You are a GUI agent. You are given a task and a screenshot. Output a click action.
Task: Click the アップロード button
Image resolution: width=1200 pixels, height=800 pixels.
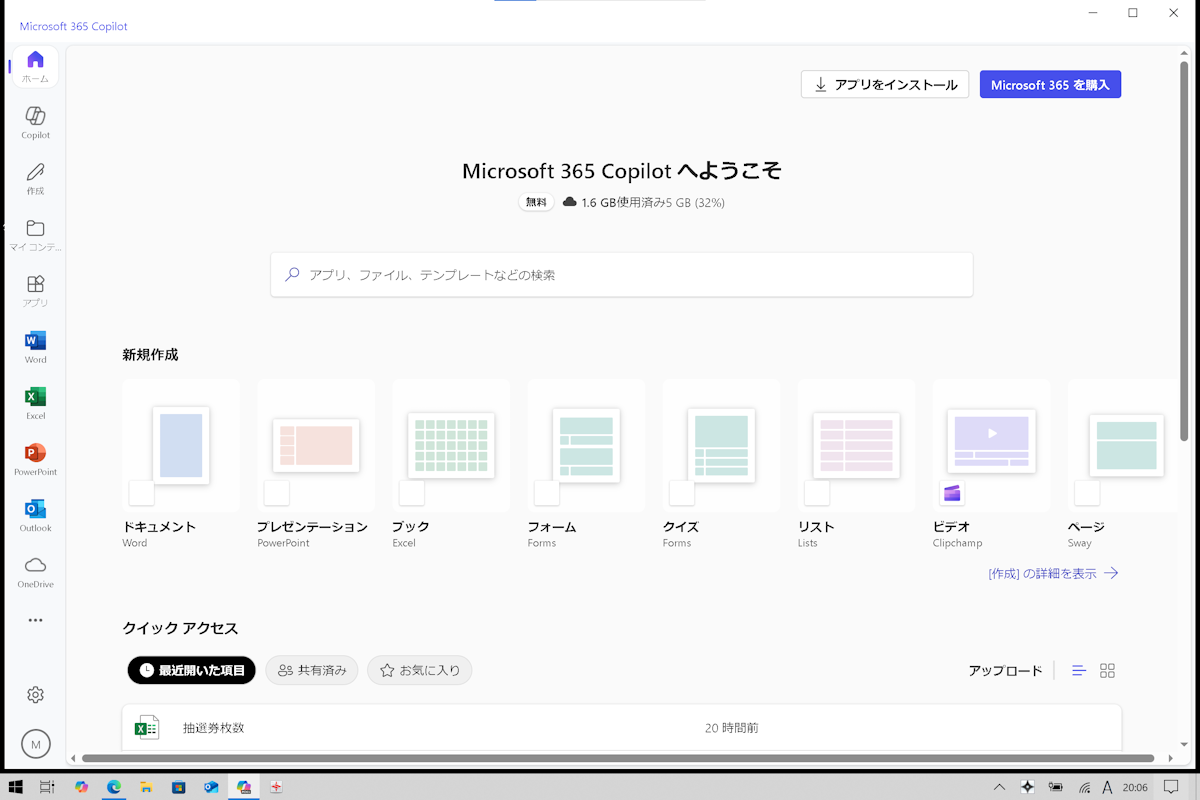point(1005,671)
